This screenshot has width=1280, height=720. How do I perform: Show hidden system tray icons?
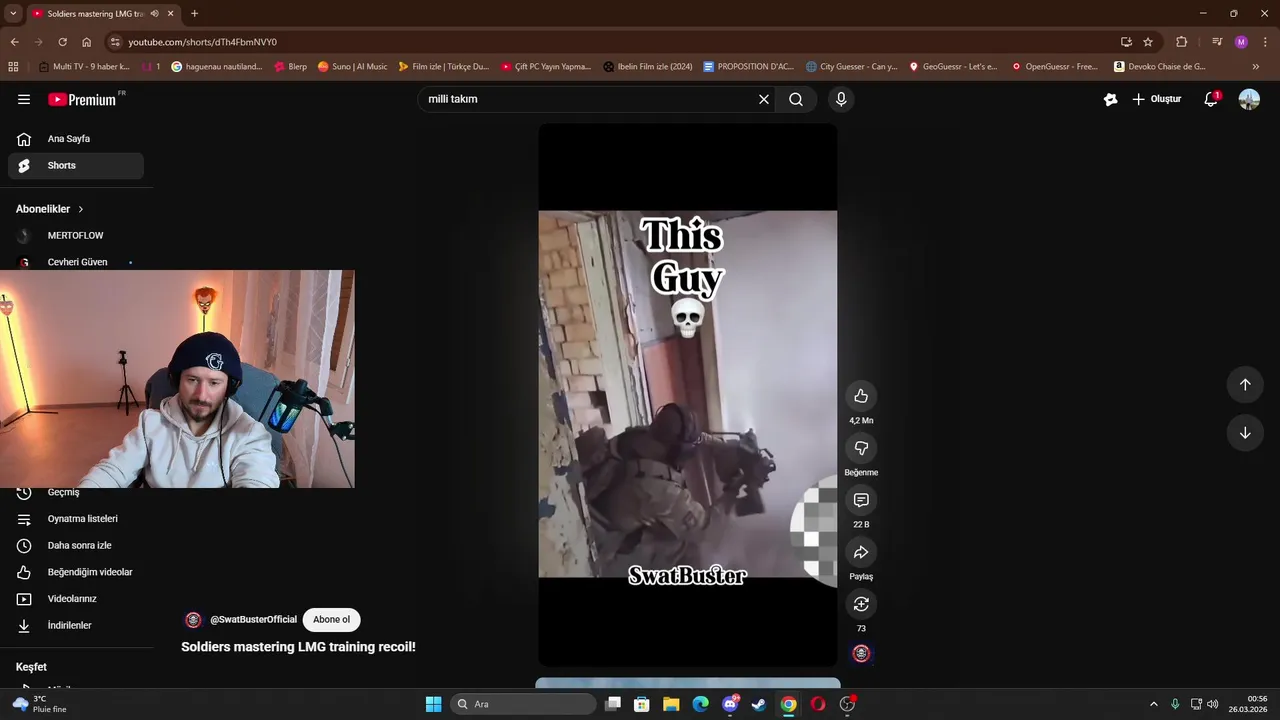pyautogui.click(x=1153, y=704)
